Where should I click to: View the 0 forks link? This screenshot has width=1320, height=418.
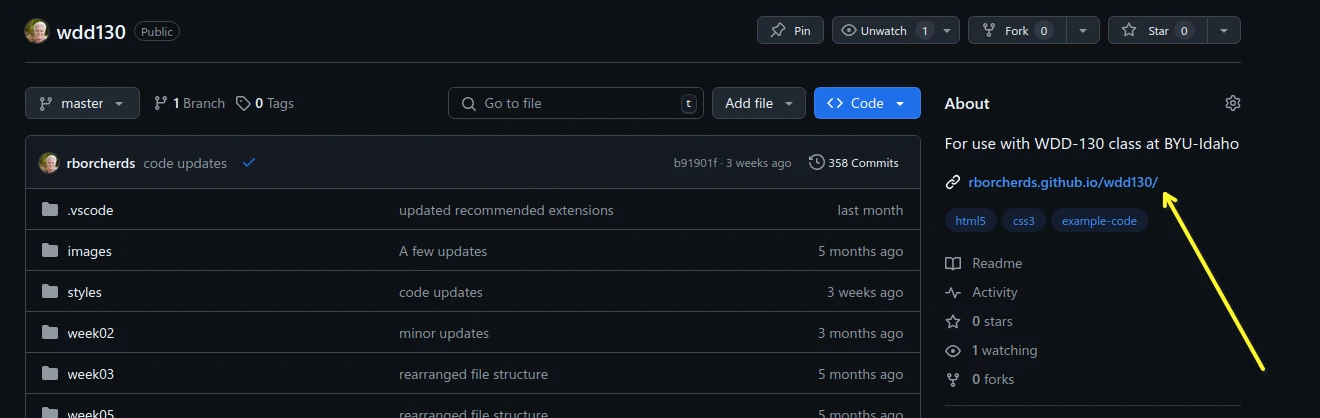980,379
